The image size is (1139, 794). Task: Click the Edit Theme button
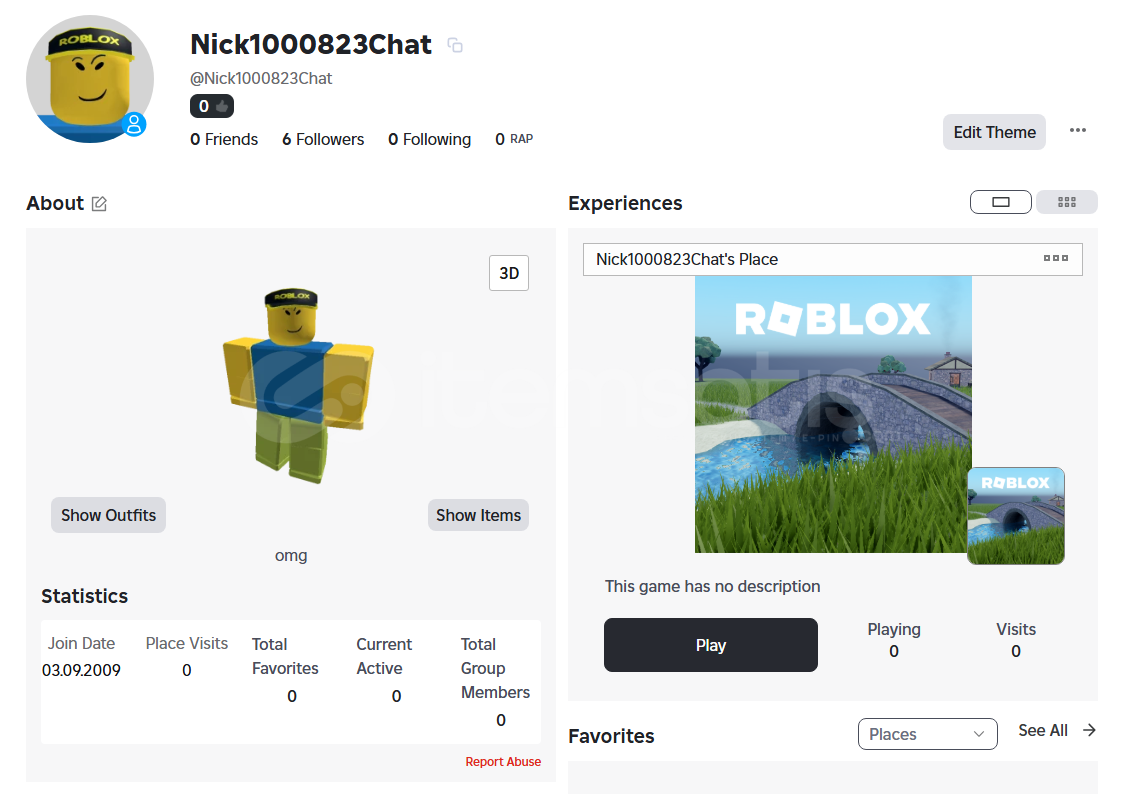[x=994, y=132]
